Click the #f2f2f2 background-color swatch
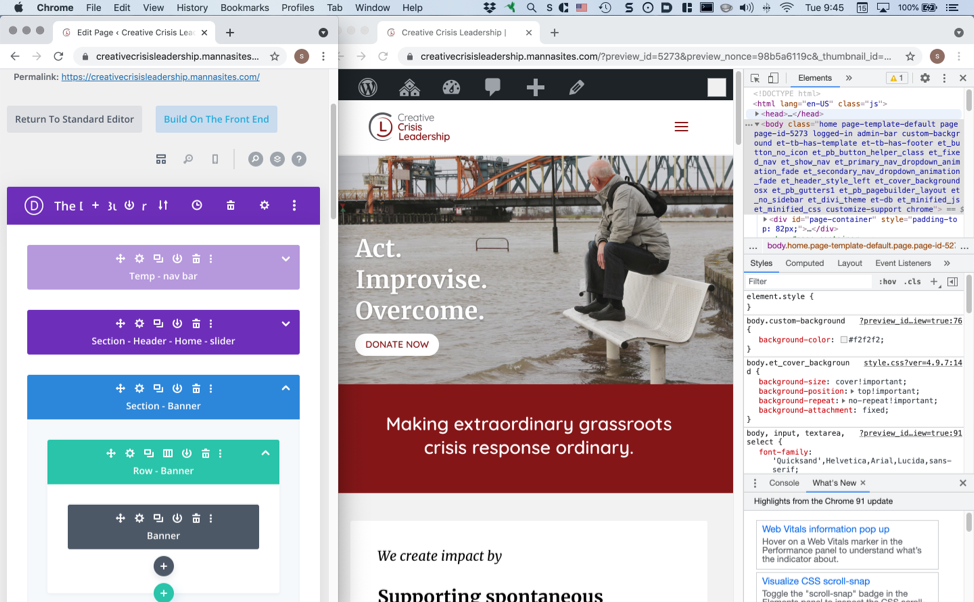The image size is (974, 602). (x=844, y=340)
